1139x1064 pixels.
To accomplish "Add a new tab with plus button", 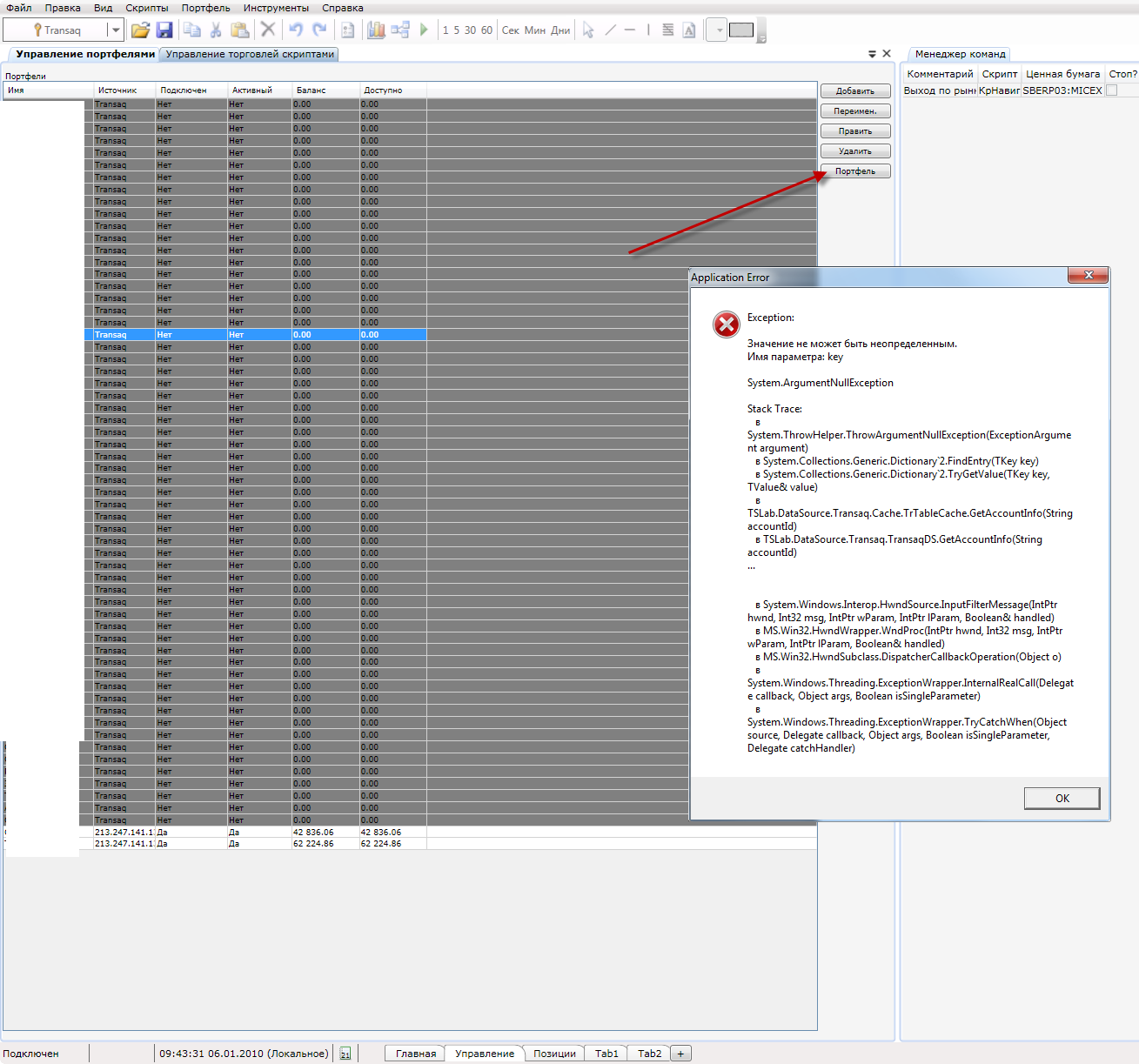I will 680,1054.
